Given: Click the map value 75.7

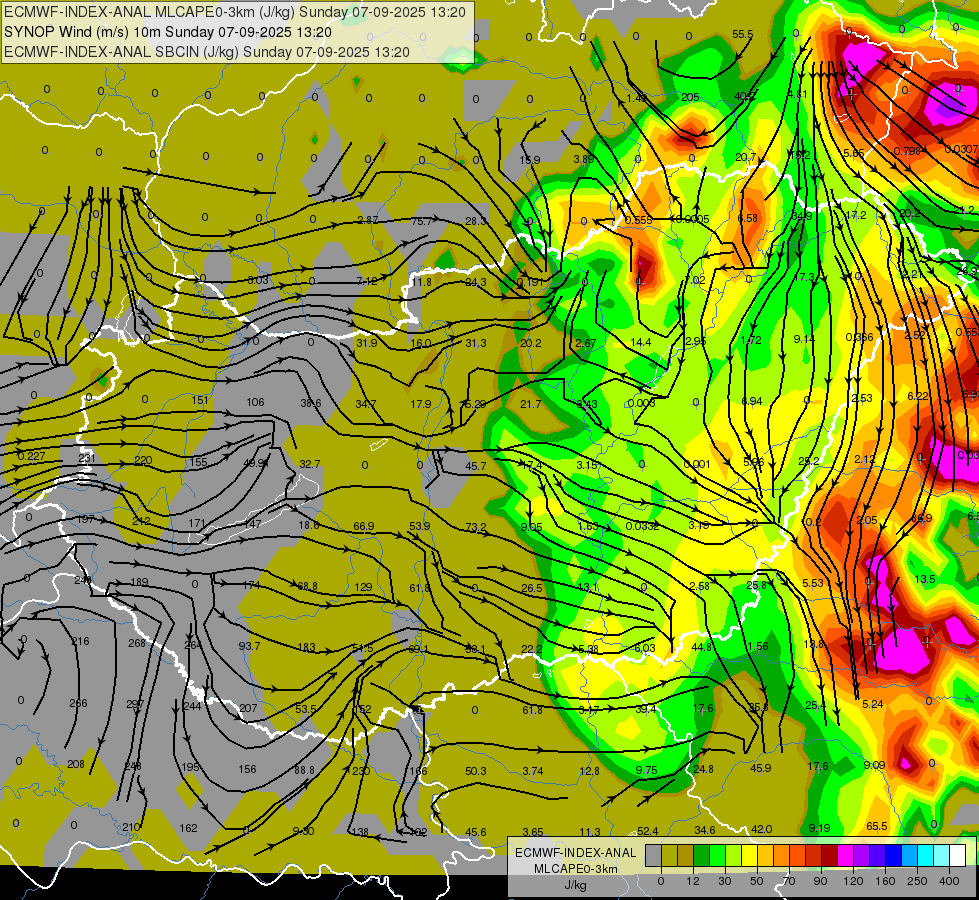Looking at the screenshot, I should coord(421,221).
